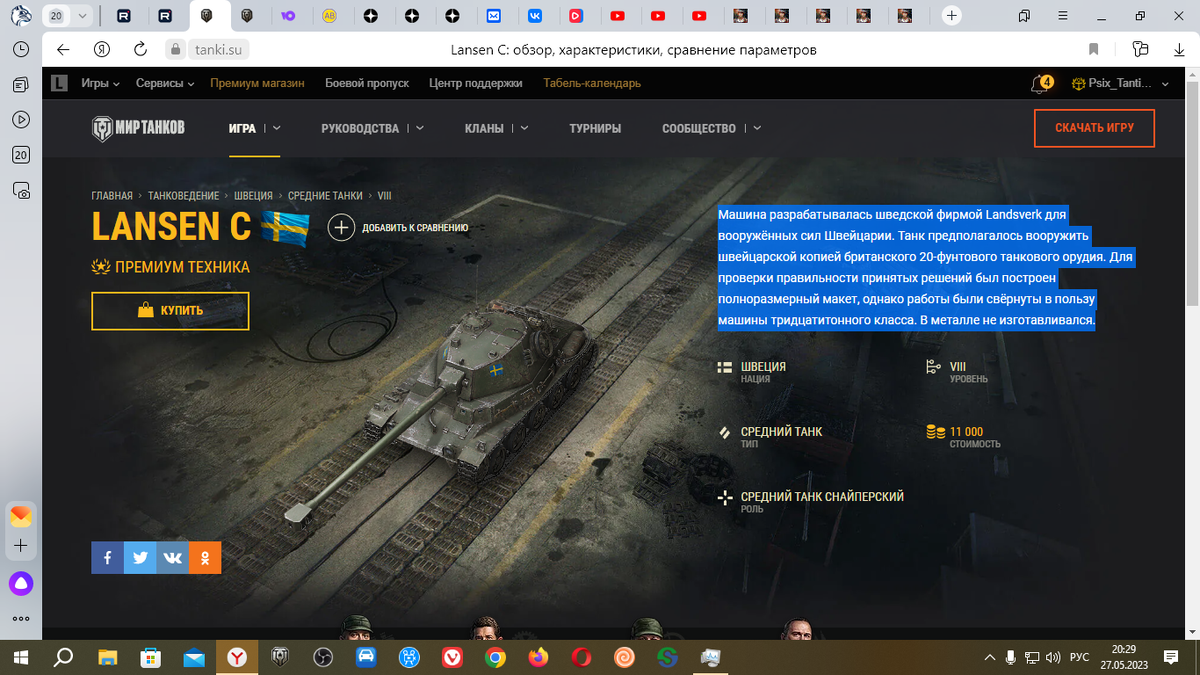The width and height of the screenshot is (1200, 675).
Task: Expand the Игры dropdown menu
Action: 100,84
